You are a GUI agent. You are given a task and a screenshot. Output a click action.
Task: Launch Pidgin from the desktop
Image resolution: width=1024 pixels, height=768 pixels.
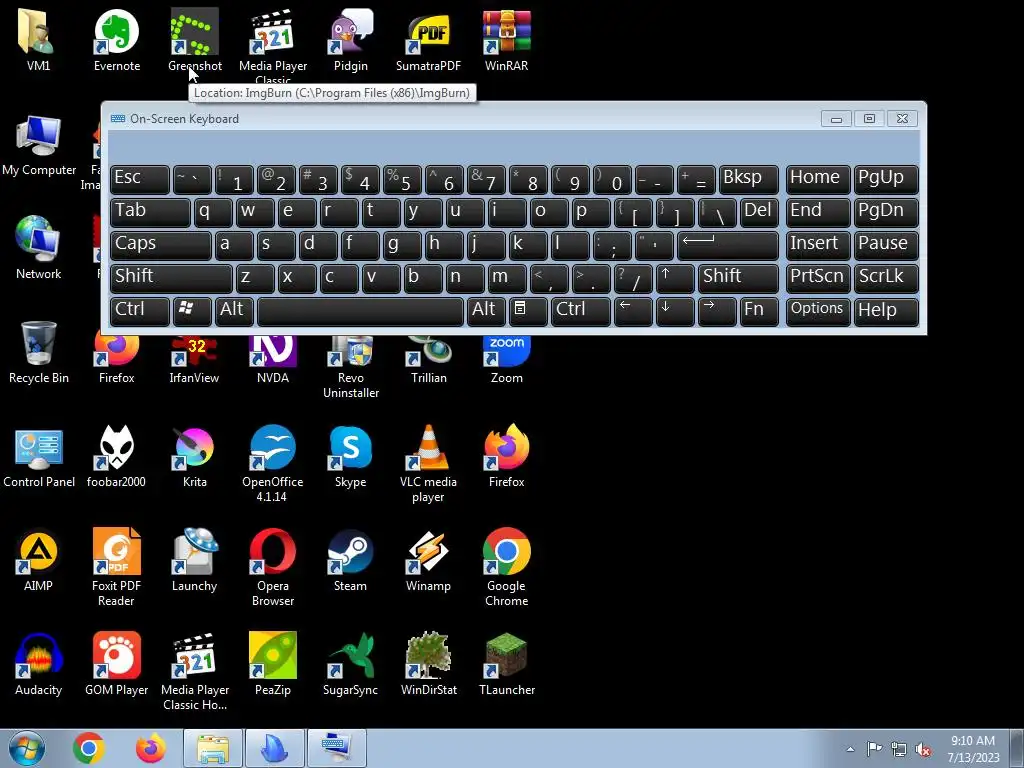[351, 40]
